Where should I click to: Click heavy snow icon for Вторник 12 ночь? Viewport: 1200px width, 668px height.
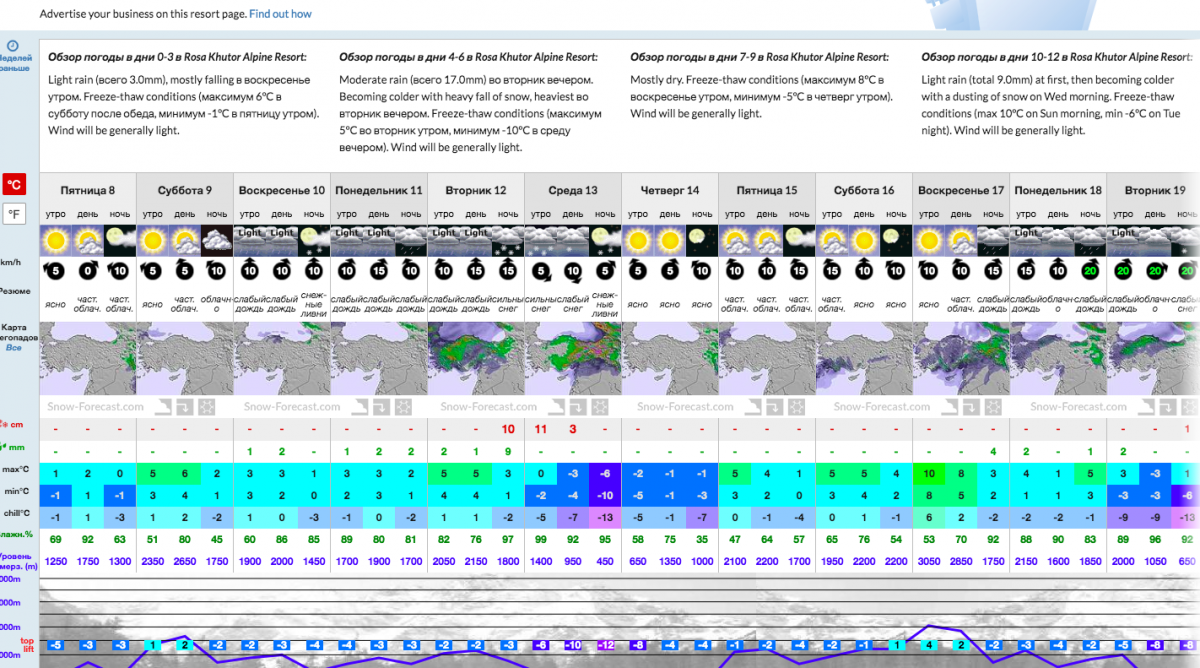pyautogui.click(x=508, y=240)
